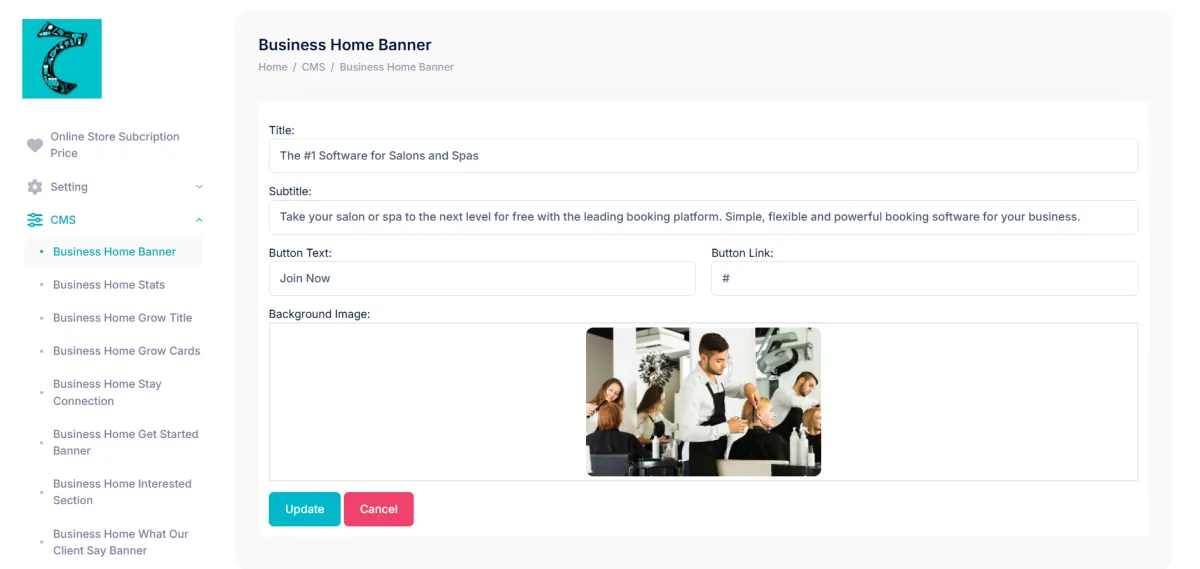This screenshot has width=1200, height=569.
Task: Click into the Button Link field
Action: pos(924,278)
